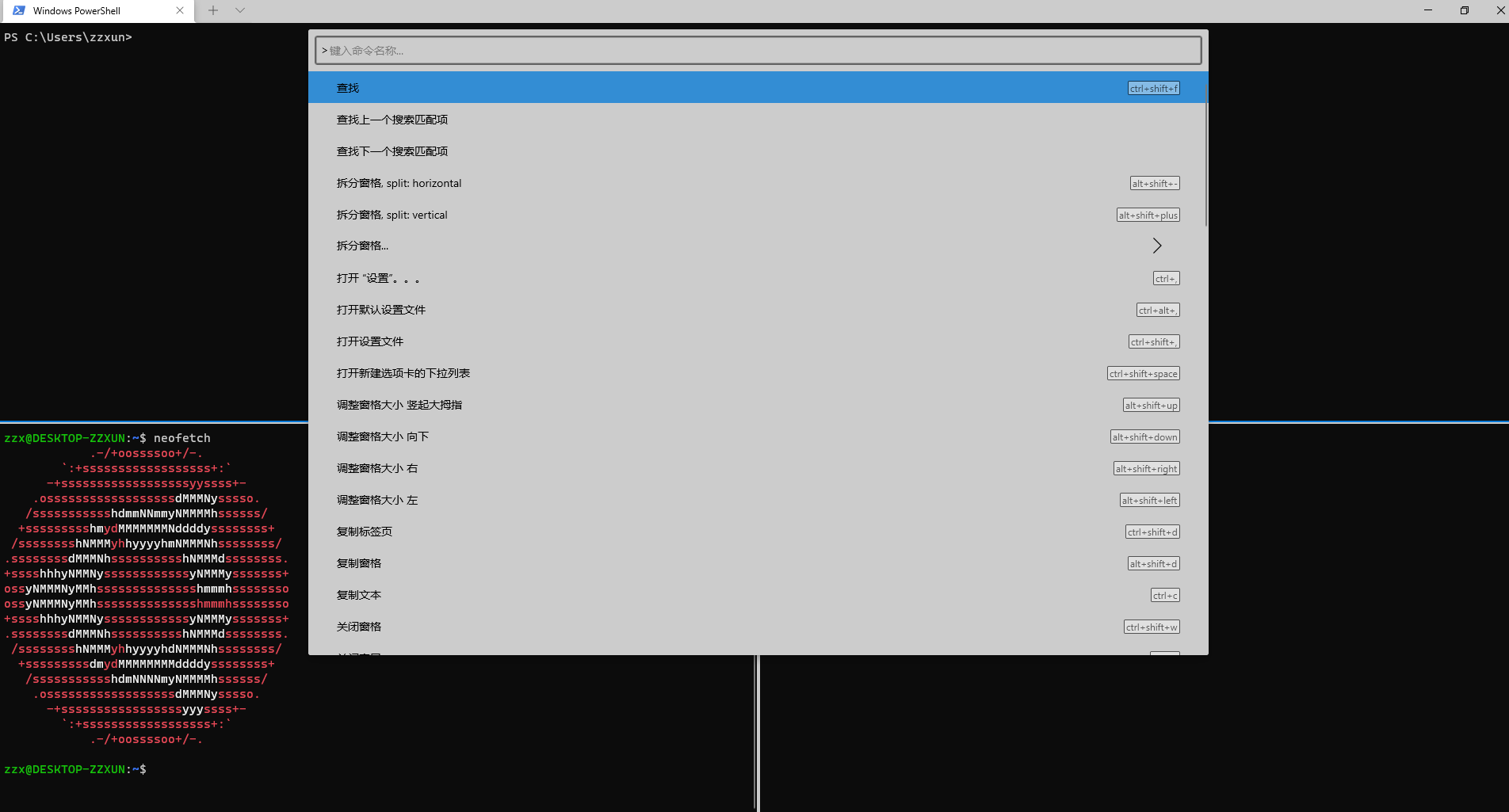Select the 查找 command

pyautogui.click(x=758, y=88)
